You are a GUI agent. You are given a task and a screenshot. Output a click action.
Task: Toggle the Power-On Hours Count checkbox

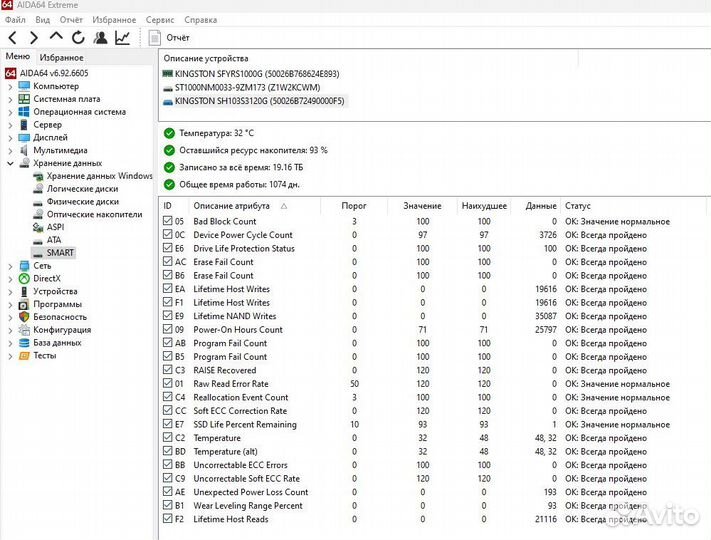coord(167,329)
